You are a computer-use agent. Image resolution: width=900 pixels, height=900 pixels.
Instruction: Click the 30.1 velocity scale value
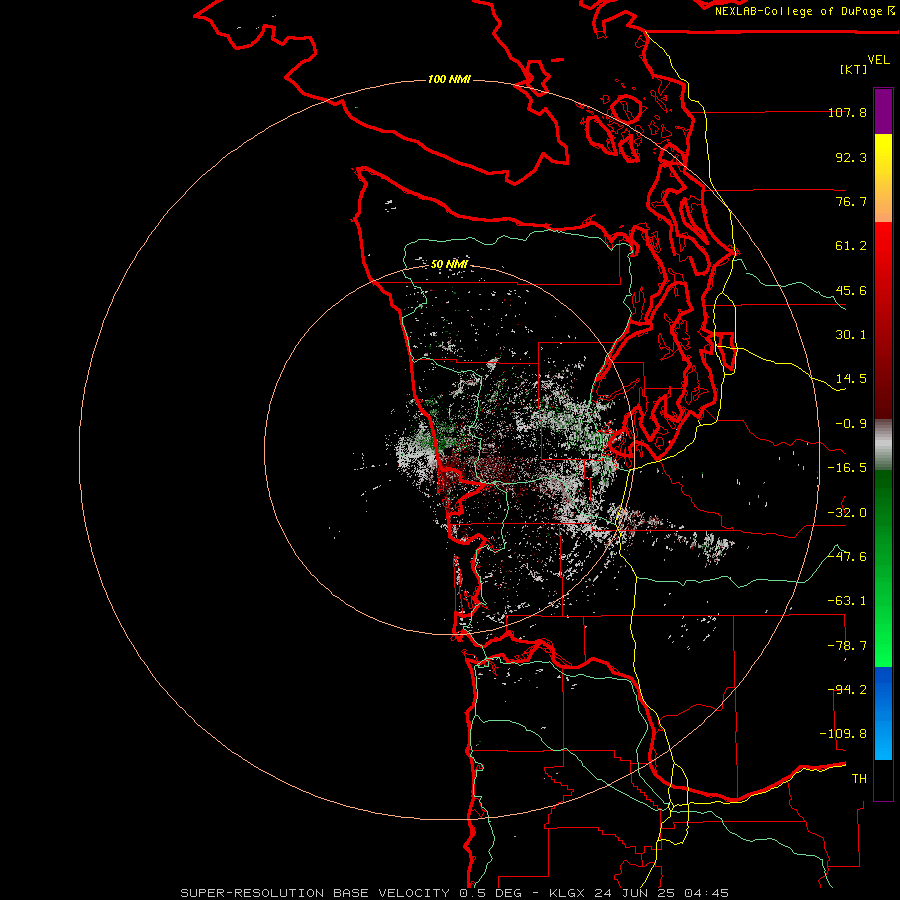pos(851,335)
